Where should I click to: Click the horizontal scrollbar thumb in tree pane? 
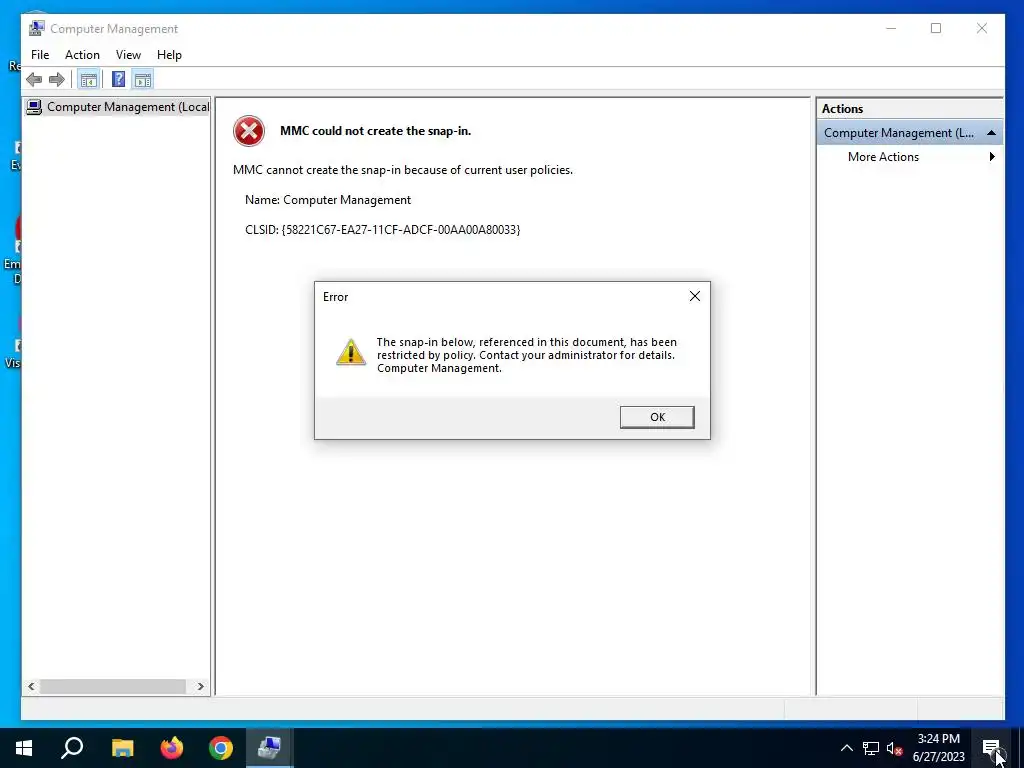(x=112, y=686)
